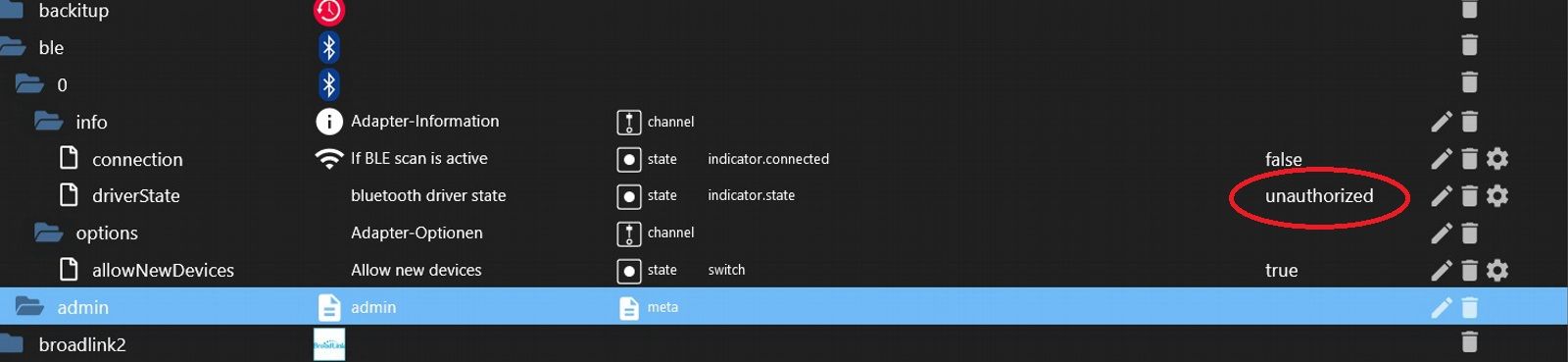Open custom settings gear for driverState
1568x362 pixels.
click(1496, 196)
